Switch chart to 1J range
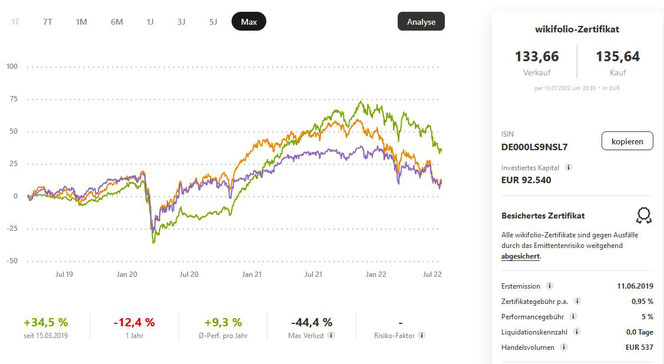This screenshot has height=364, width=664. click(x=150, y=22)
